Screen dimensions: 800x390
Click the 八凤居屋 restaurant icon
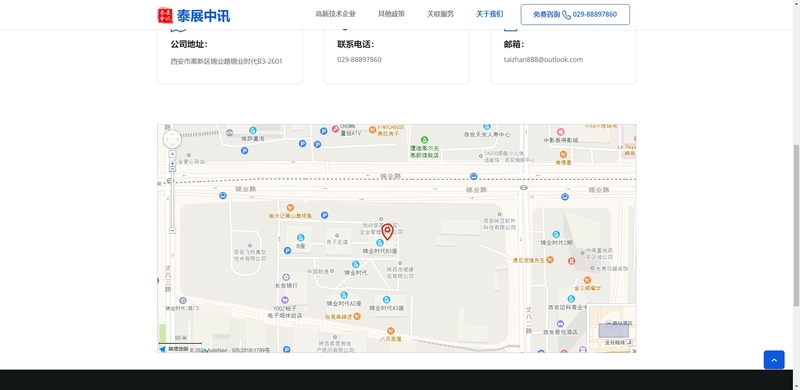(390, 331)
